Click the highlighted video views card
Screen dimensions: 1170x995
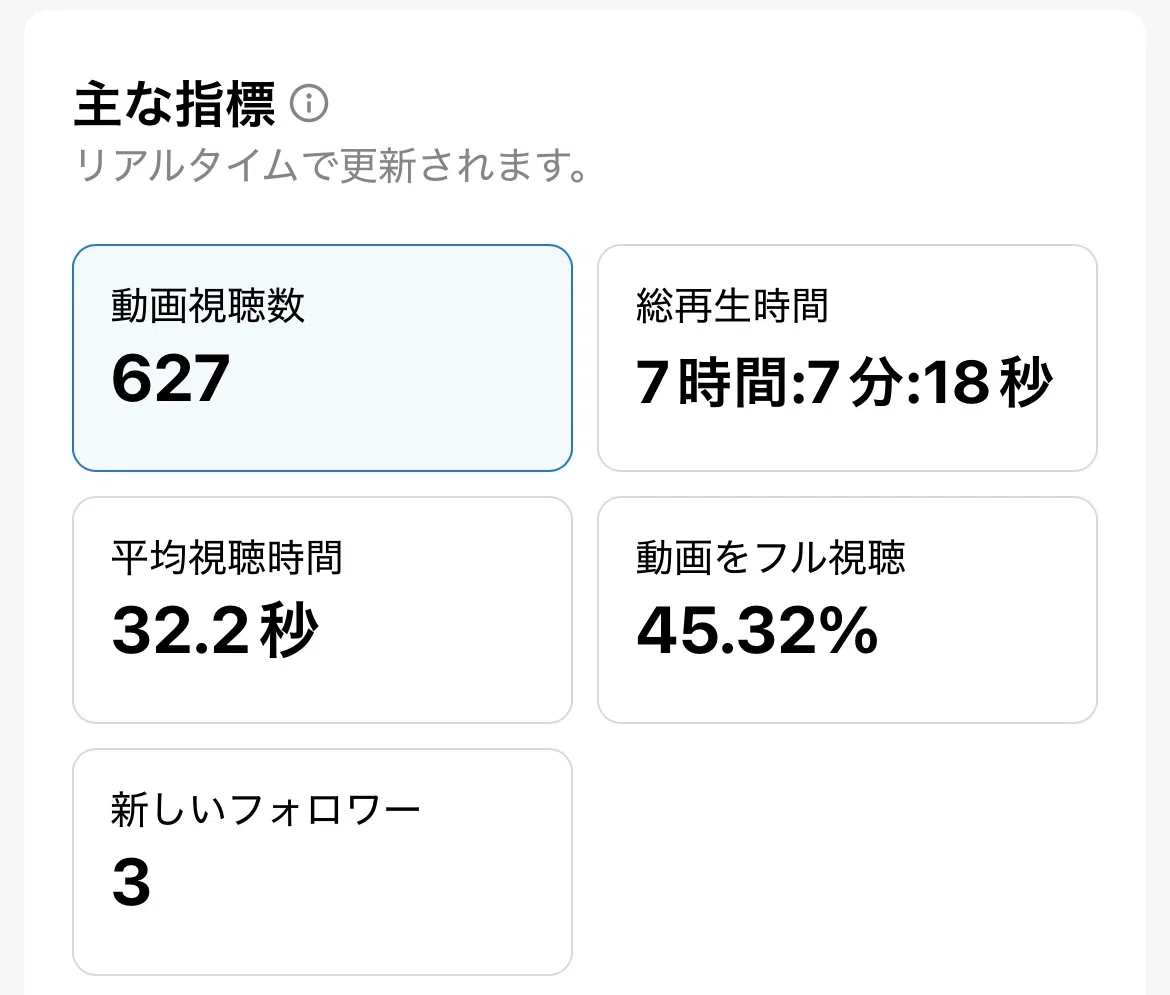pos(322,357)
